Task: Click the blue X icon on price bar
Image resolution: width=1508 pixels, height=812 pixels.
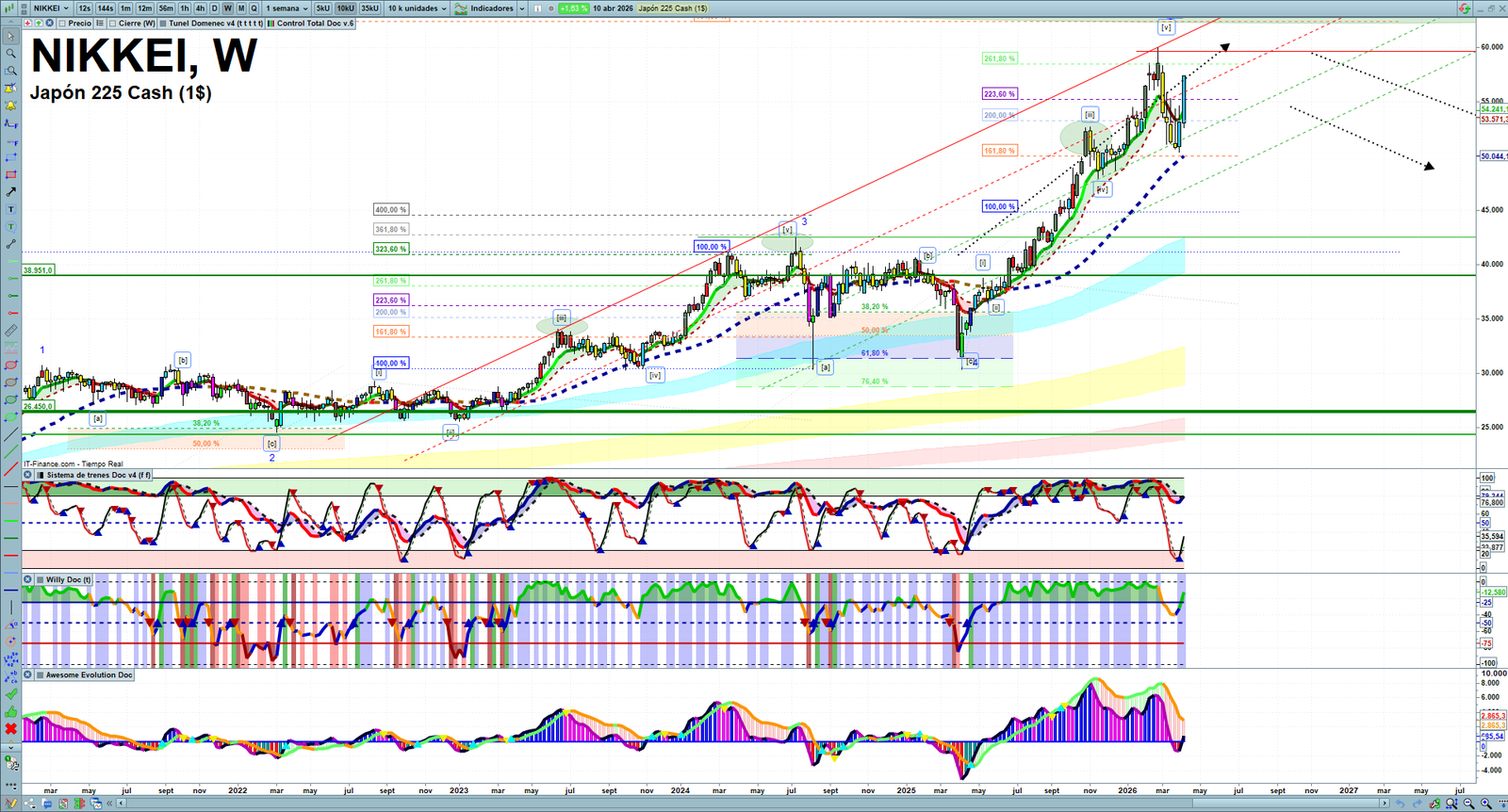Action: pyautogui.click(x=50, y=24)
